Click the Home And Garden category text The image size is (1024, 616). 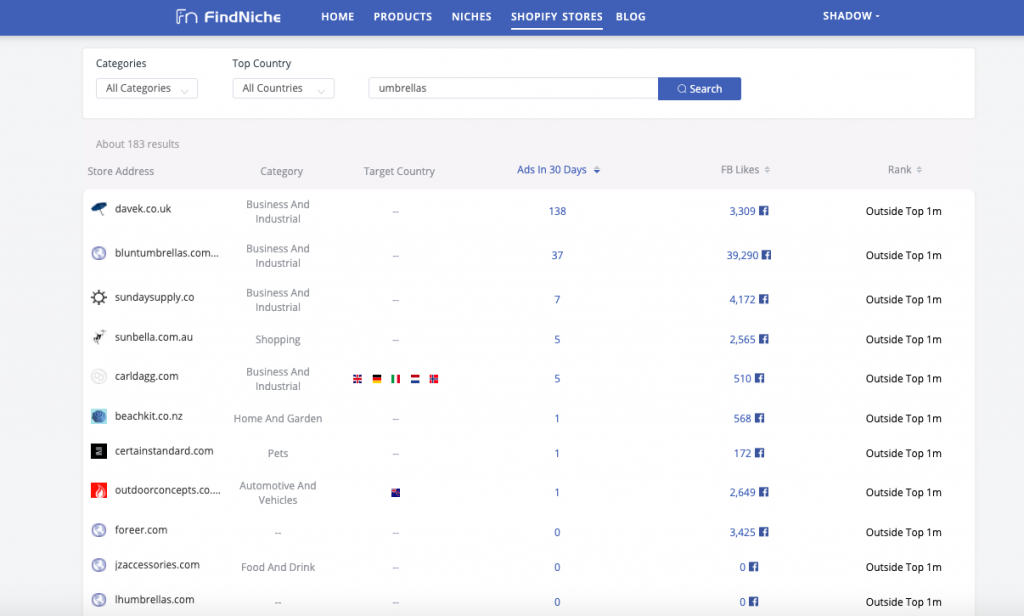(278, 419)
